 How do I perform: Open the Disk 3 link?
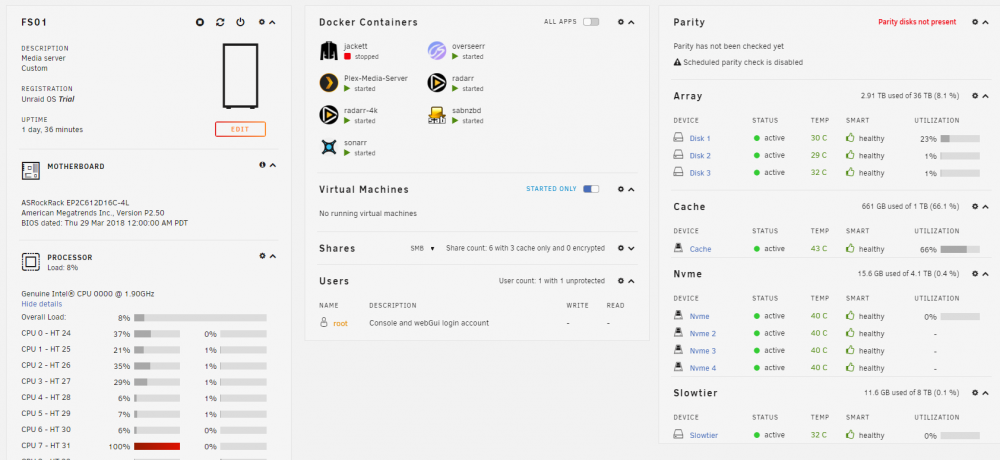700,173
